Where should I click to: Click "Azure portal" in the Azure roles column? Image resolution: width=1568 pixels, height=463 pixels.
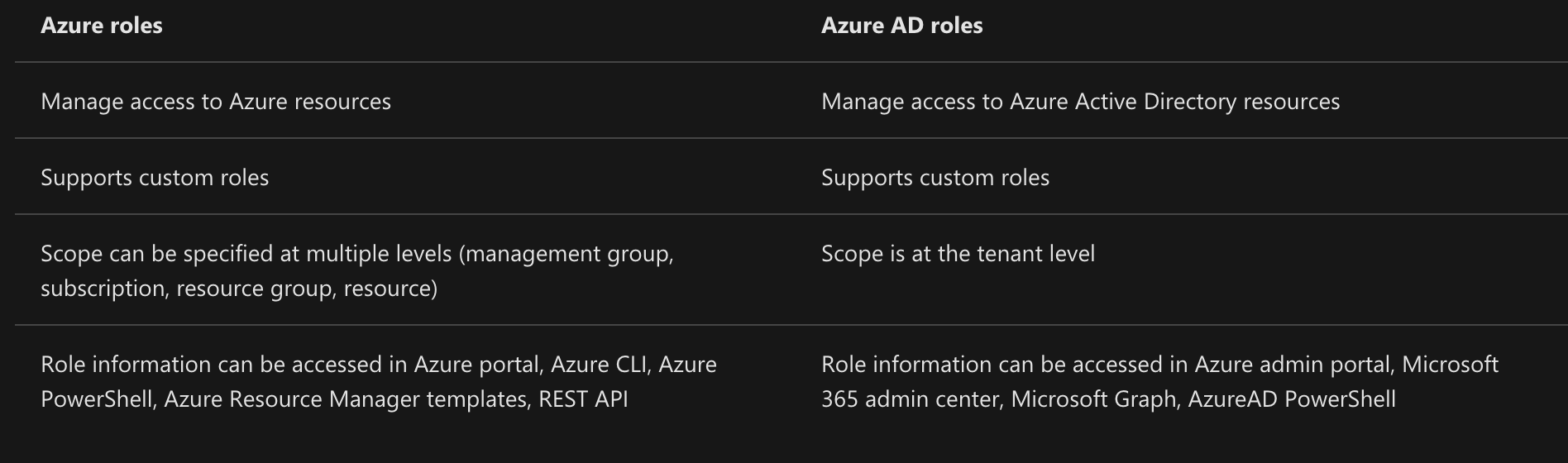[476, 365]
